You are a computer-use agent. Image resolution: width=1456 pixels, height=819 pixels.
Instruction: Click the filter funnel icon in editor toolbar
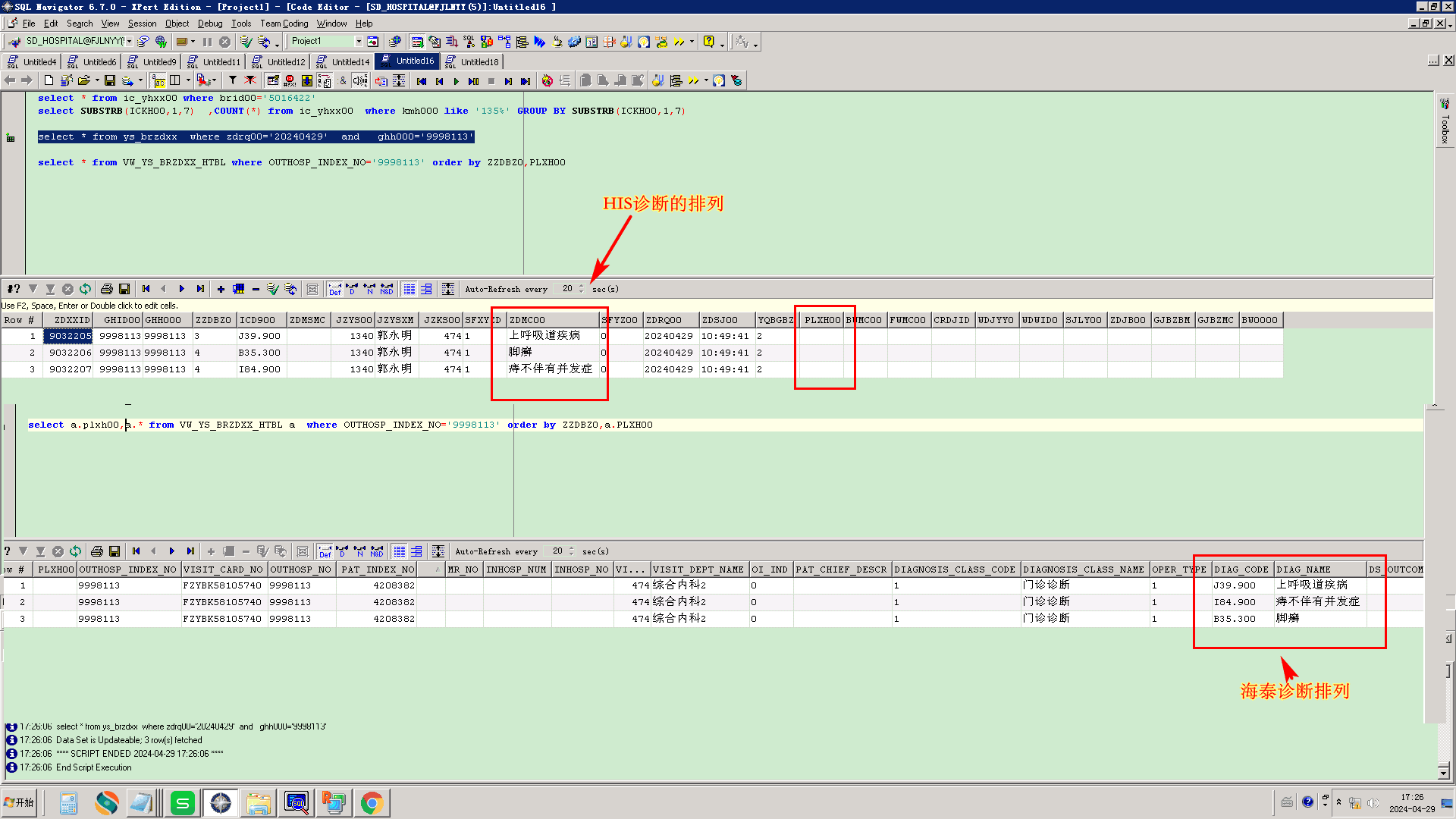(233, 81)
